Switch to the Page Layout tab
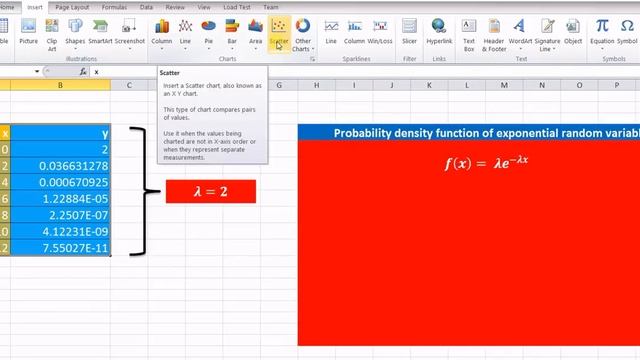The image size is (640, 360). pyautogui.click(x=72, y=7)
